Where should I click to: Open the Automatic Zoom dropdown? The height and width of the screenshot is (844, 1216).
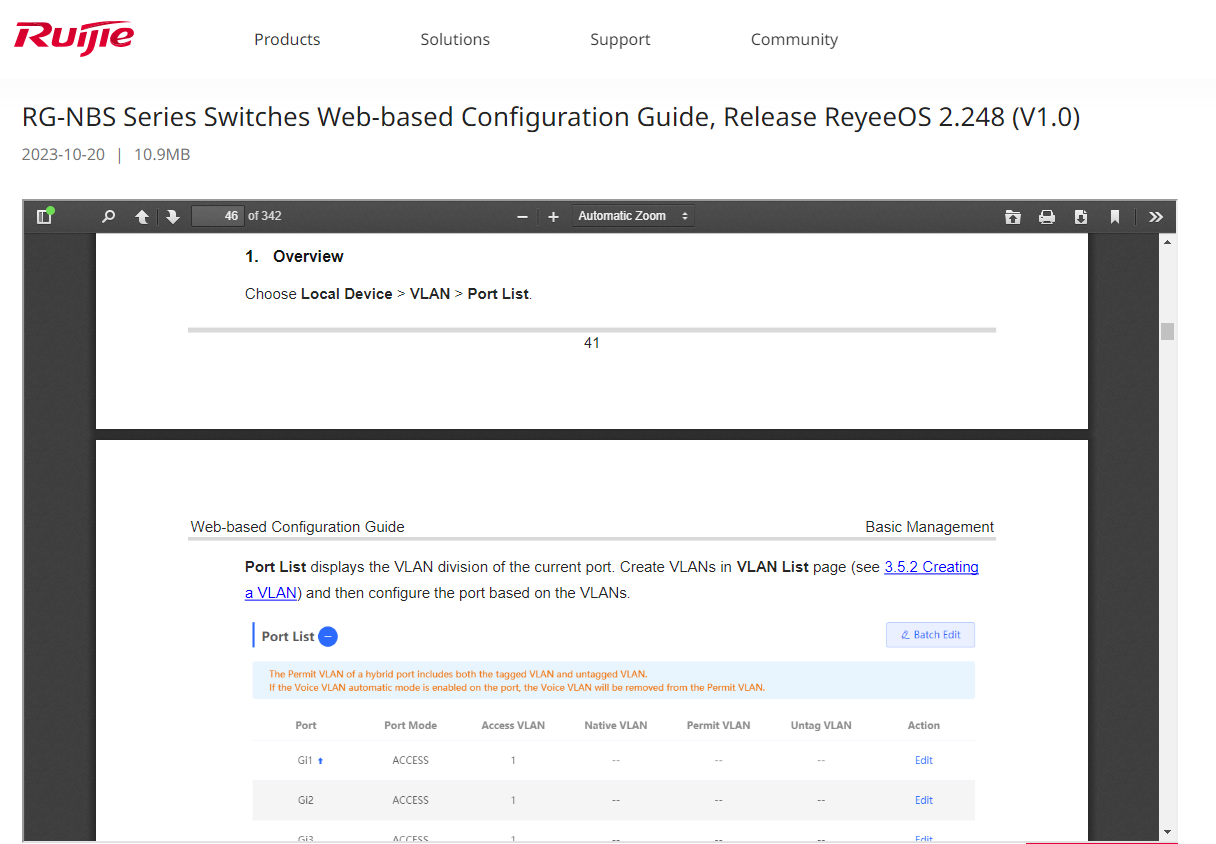(633, 216)
